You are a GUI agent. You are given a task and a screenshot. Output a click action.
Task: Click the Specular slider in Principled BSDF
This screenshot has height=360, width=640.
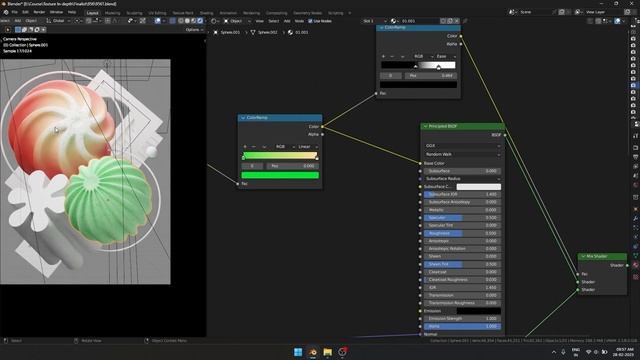point(462,218)
